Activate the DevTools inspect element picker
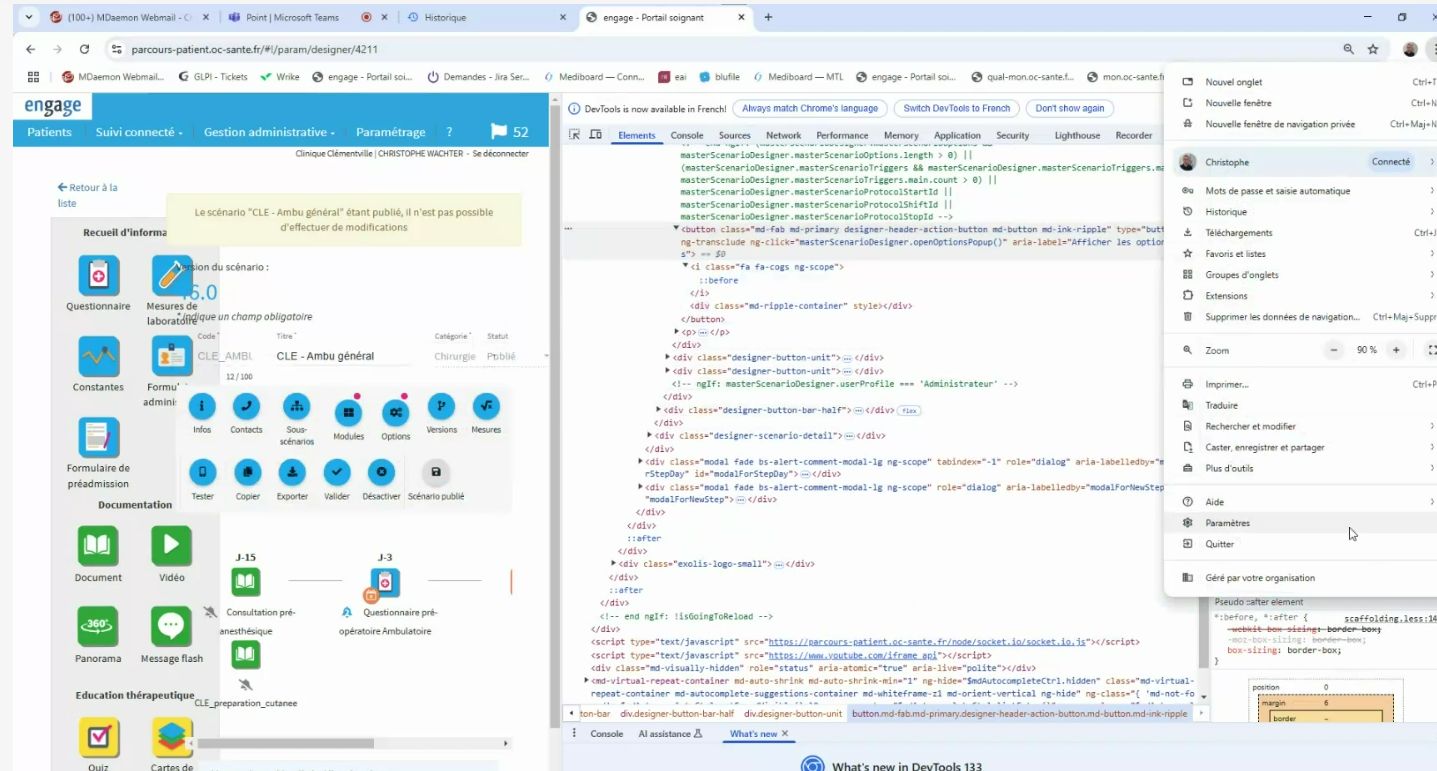The width and height of the screenshot is (1437, 771). [x=575, y=135]
